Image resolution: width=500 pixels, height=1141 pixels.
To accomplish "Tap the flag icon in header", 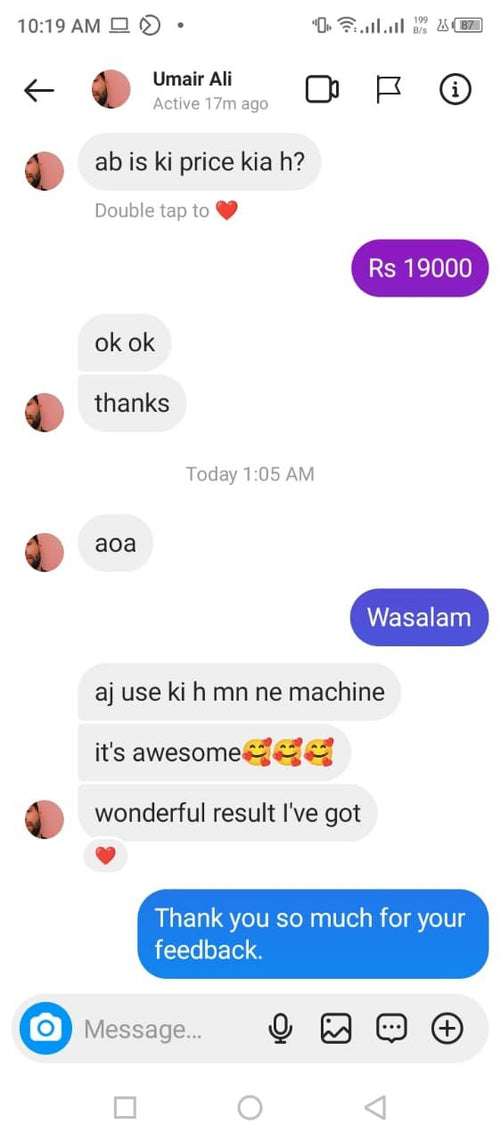I will 388,90.
